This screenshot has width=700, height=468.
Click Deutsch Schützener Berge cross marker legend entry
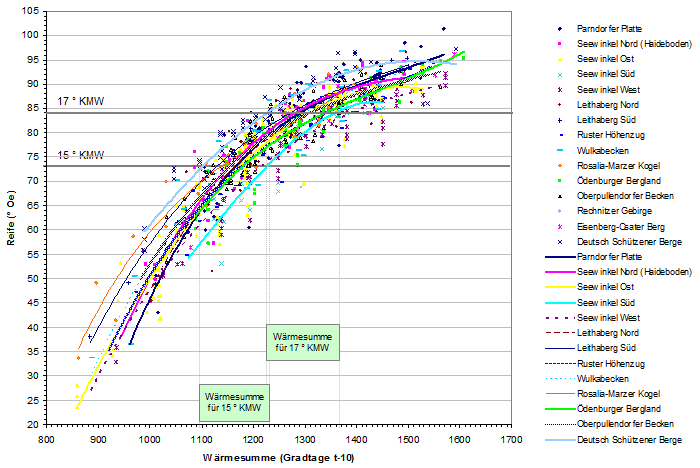620,242
